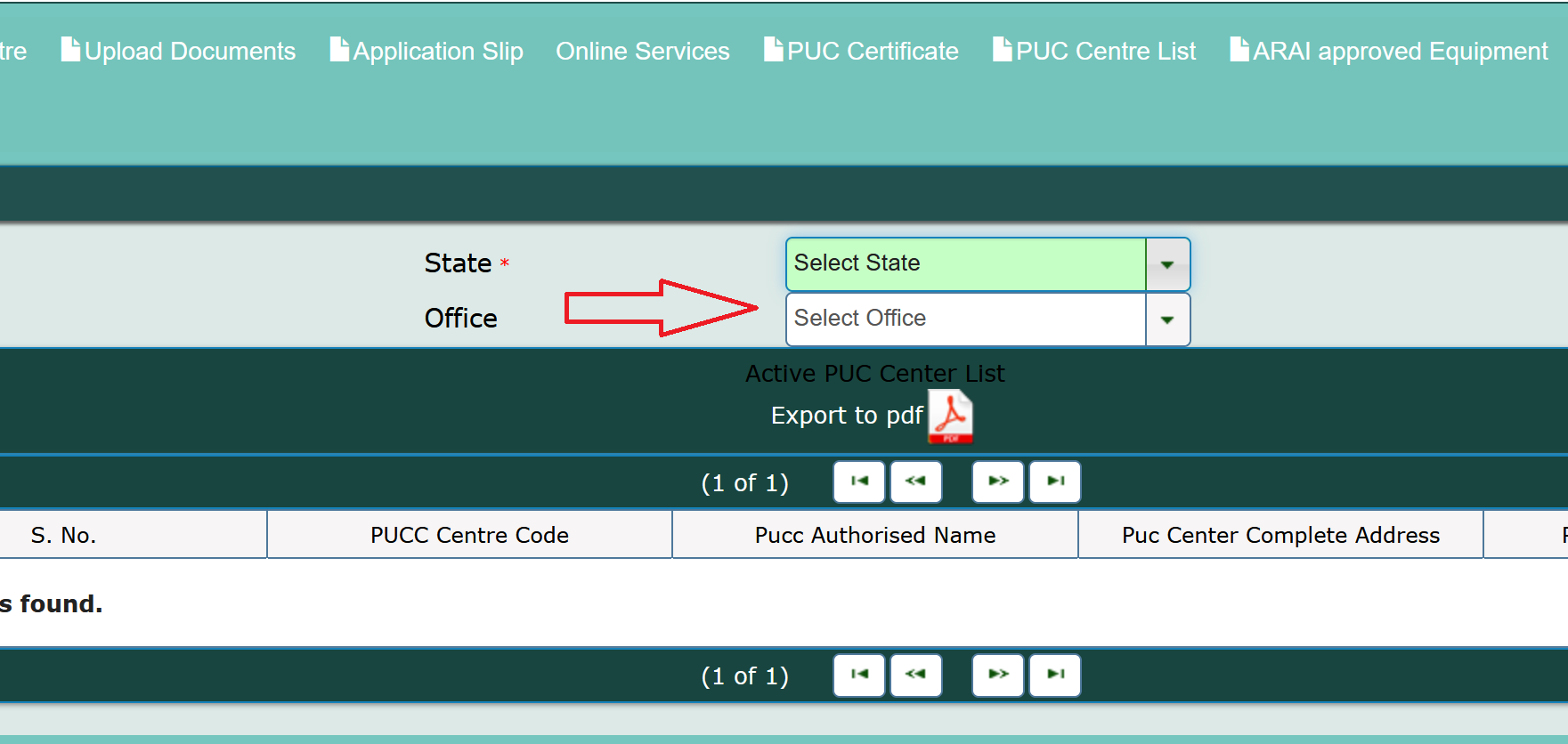This screenshot has height=744, width=1568.
Task: Open the Upload Documents menu item
Action: 179,51
